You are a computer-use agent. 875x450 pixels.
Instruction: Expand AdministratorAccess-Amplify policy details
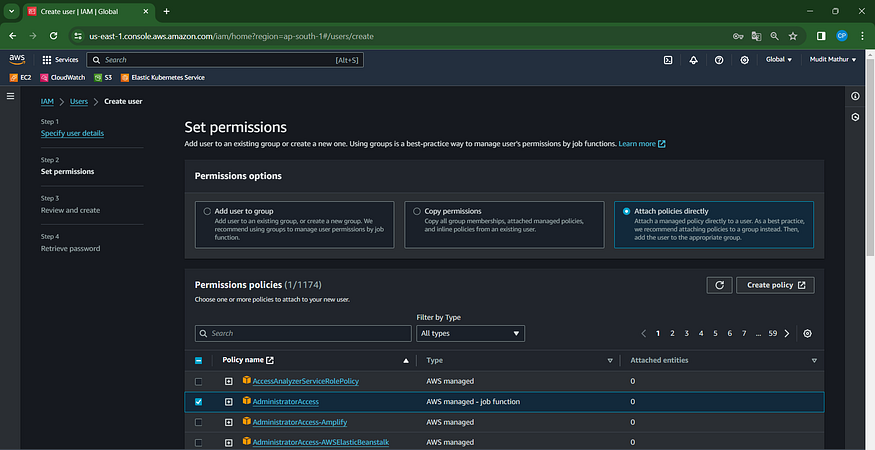pos(228,423)
